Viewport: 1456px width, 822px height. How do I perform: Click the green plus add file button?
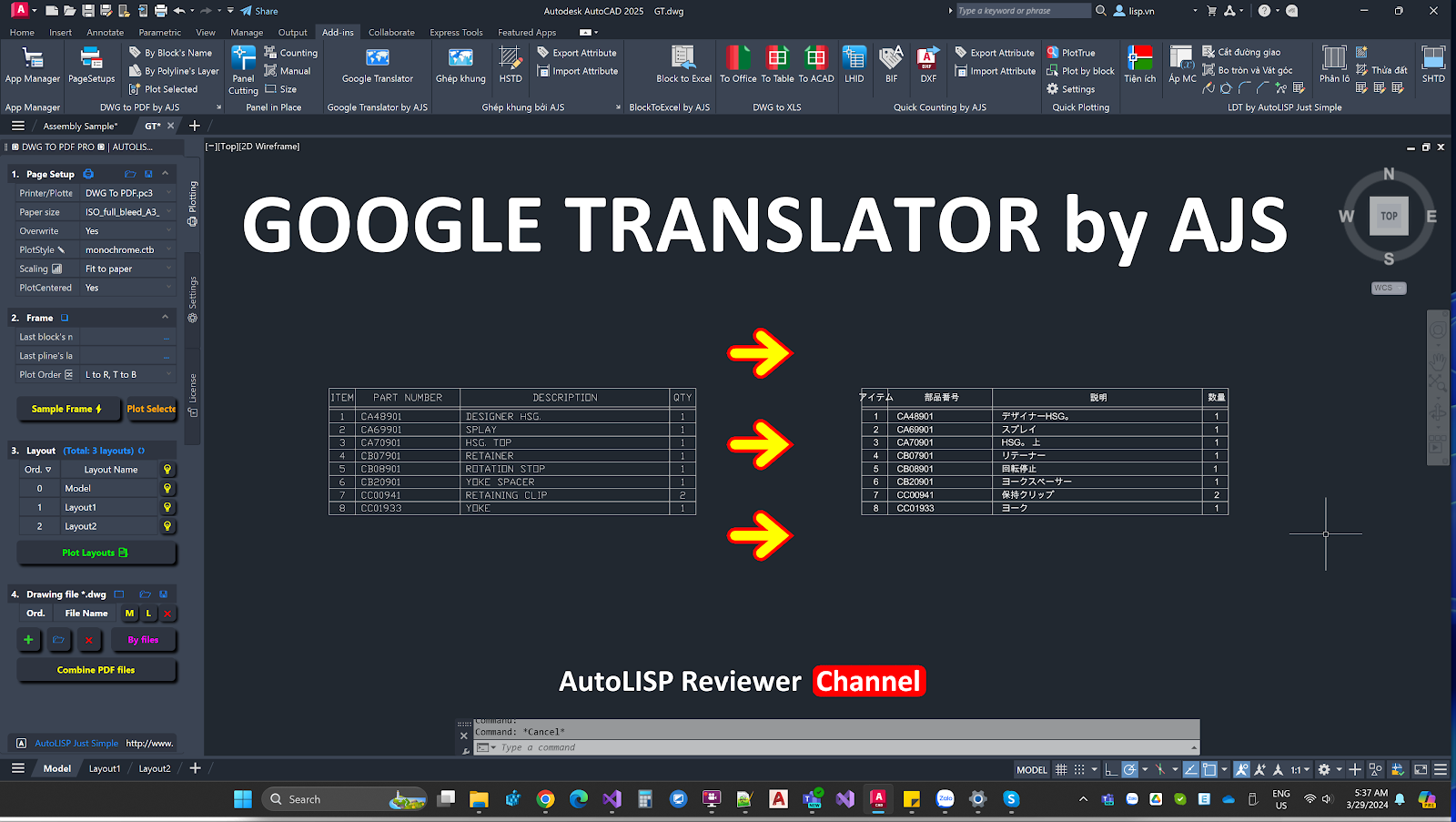tap(28, 640)
